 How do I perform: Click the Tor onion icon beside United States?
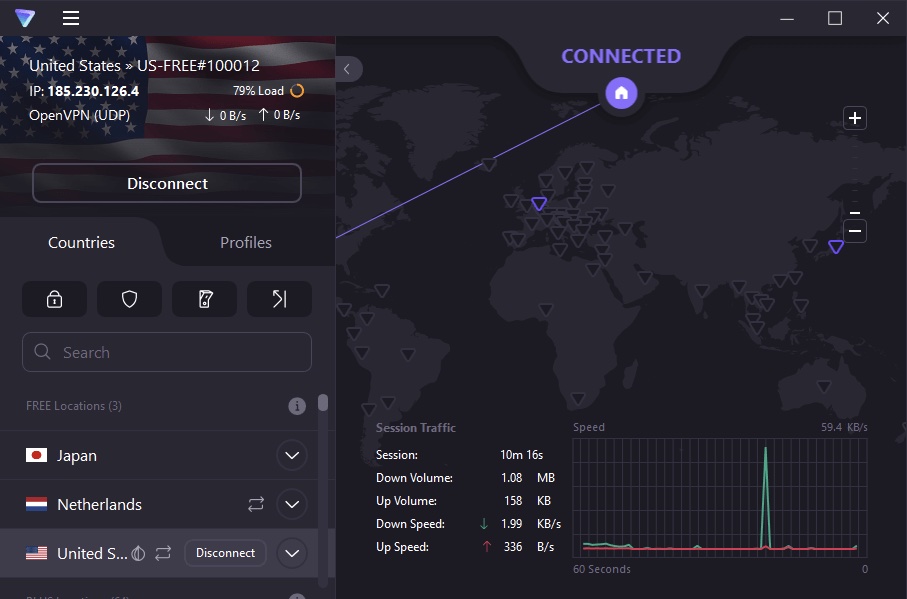137,552
